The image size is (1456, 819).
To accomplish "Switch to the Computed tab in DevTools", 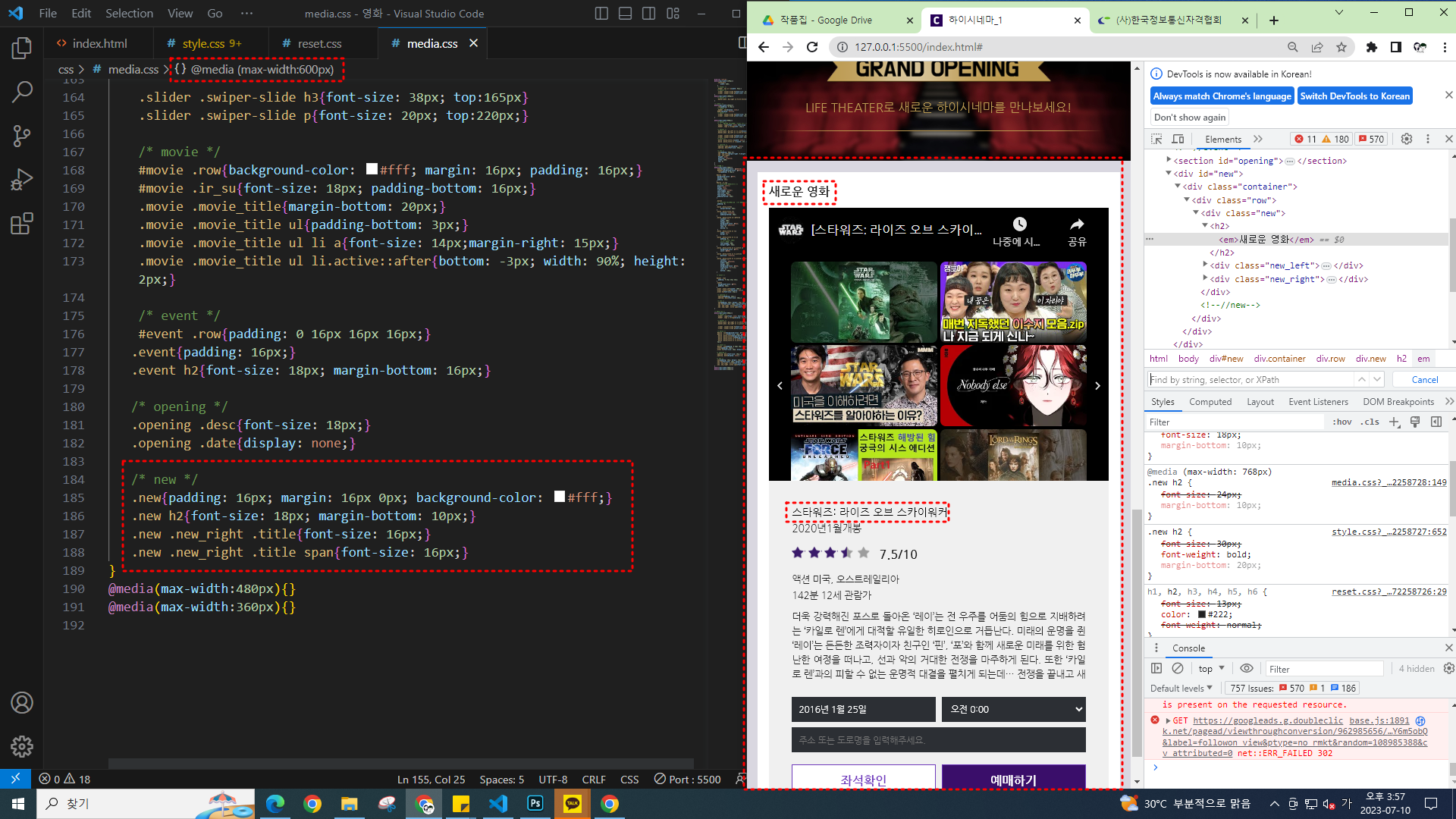I will click(x=1210, y=402).
